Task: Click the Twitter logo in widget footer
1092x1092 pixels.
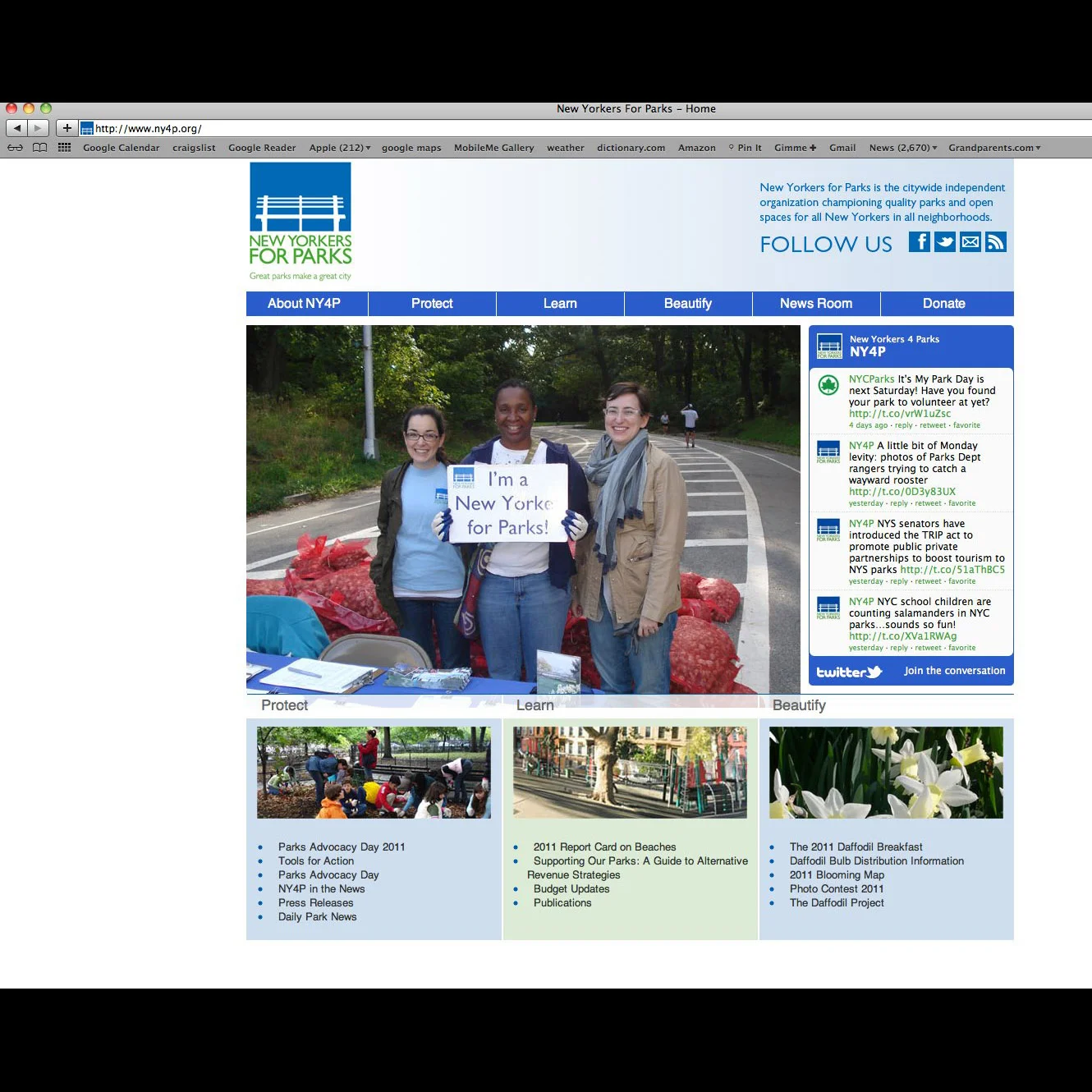Action: point(849,672)
